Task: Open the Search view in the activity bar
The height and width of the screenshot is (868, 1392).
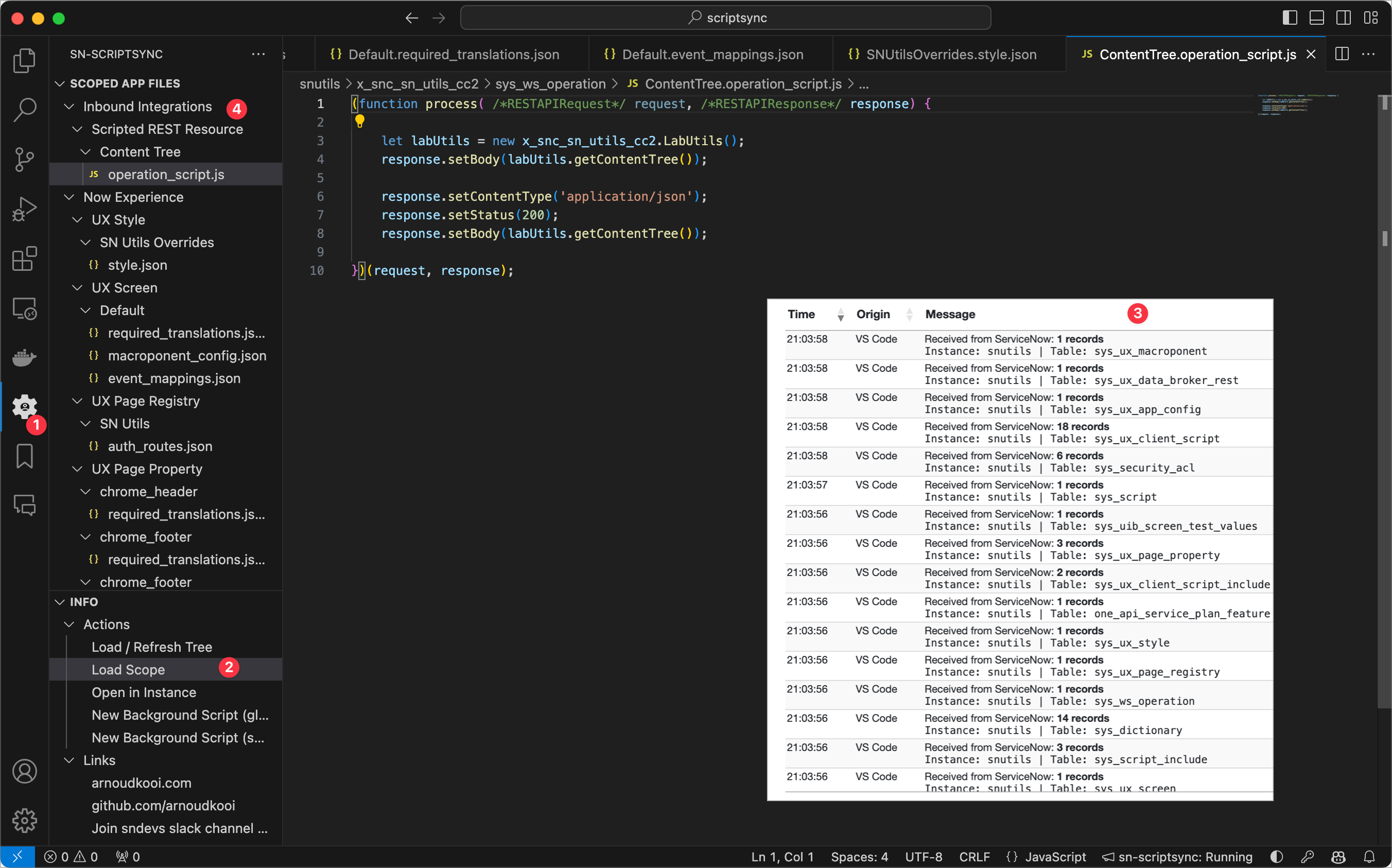Action: coord(25,110)
